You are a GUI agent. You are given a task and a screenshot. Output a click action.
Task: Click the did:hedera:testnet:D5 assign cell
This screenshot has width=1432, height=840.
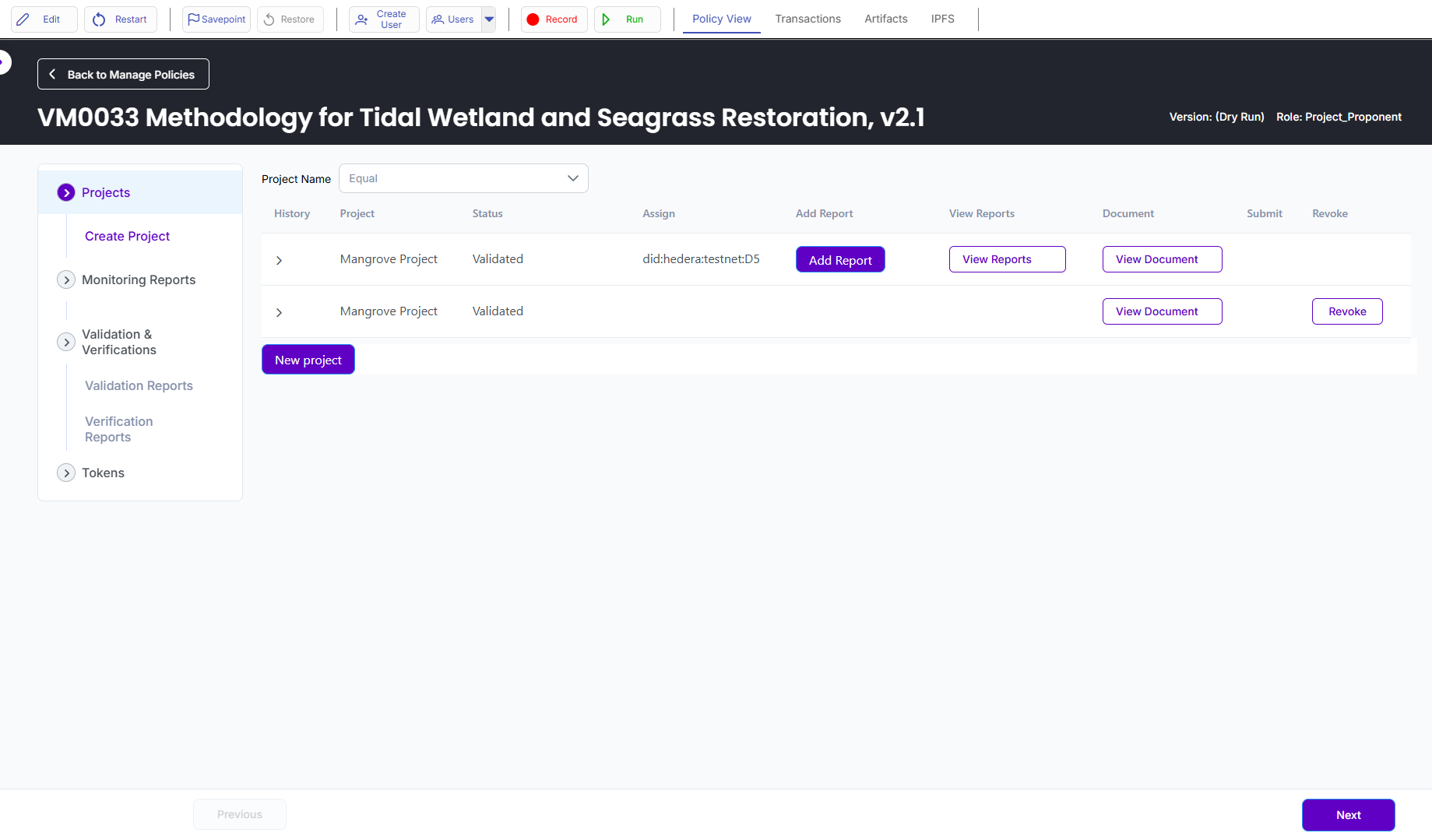[701, 258]
